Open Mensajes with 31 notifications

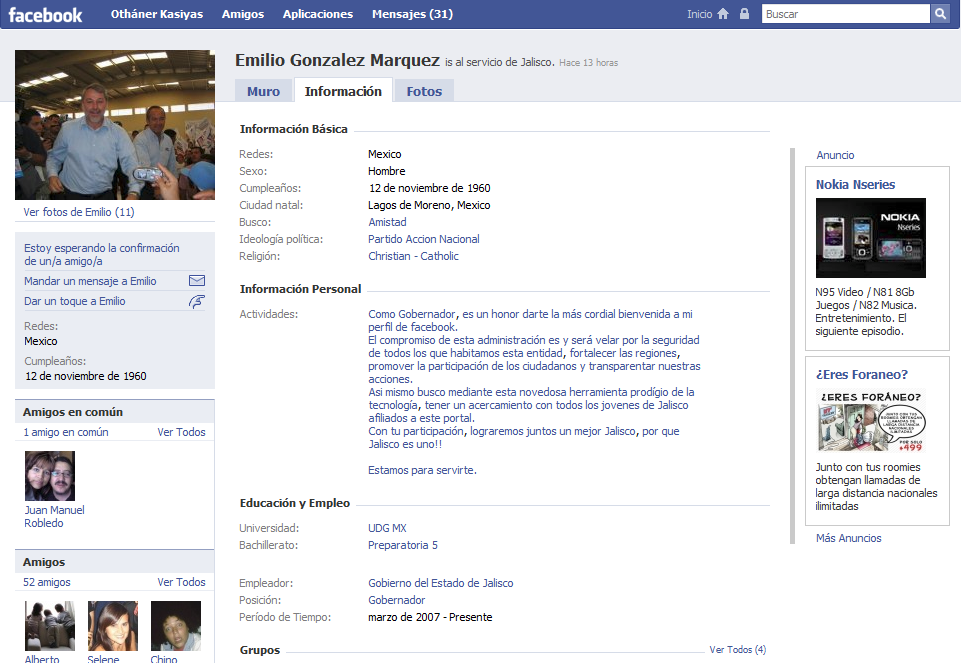413,14
